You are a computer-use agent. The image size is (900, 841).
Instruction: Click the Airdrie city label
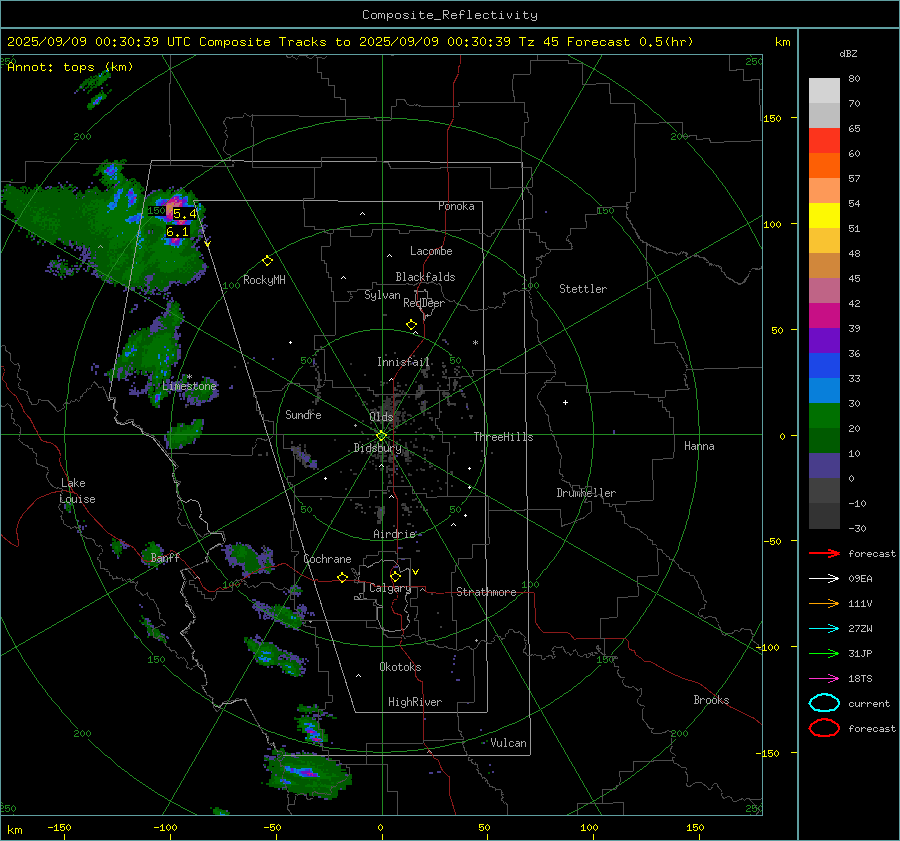click(394, 534)
